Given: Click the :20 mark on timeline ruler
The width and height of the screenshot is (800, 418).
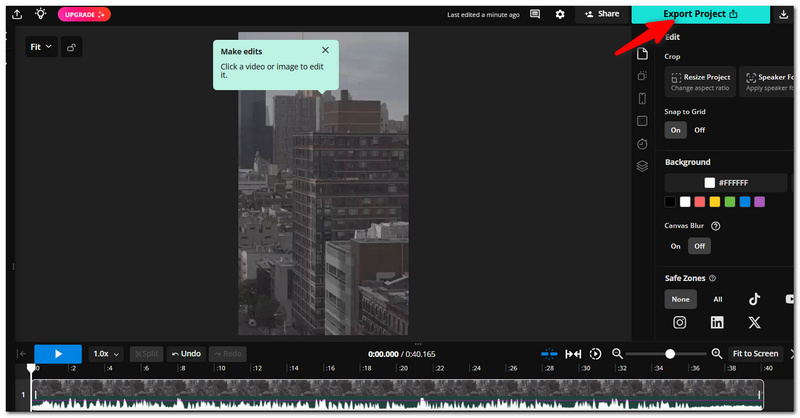Looking at the screenshot, I should pyautogui.click(x=403, y=368).
